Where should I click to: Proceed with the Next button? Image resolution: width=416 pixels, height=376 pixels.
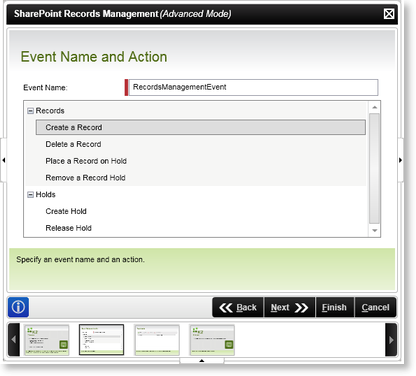(x=289, y=307)
